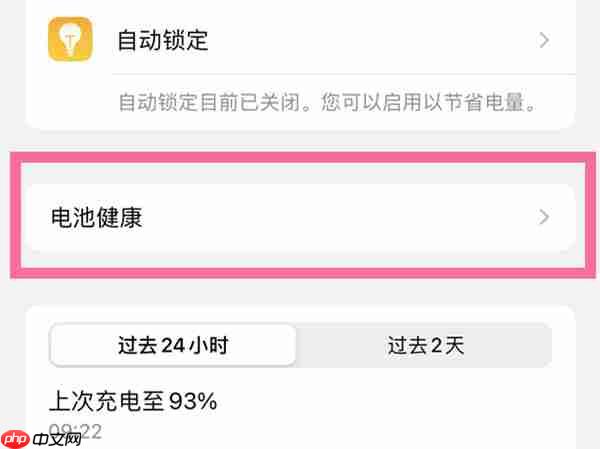
Task: Tap the 93% figure in the charge summary
Action: pos(193,402)
